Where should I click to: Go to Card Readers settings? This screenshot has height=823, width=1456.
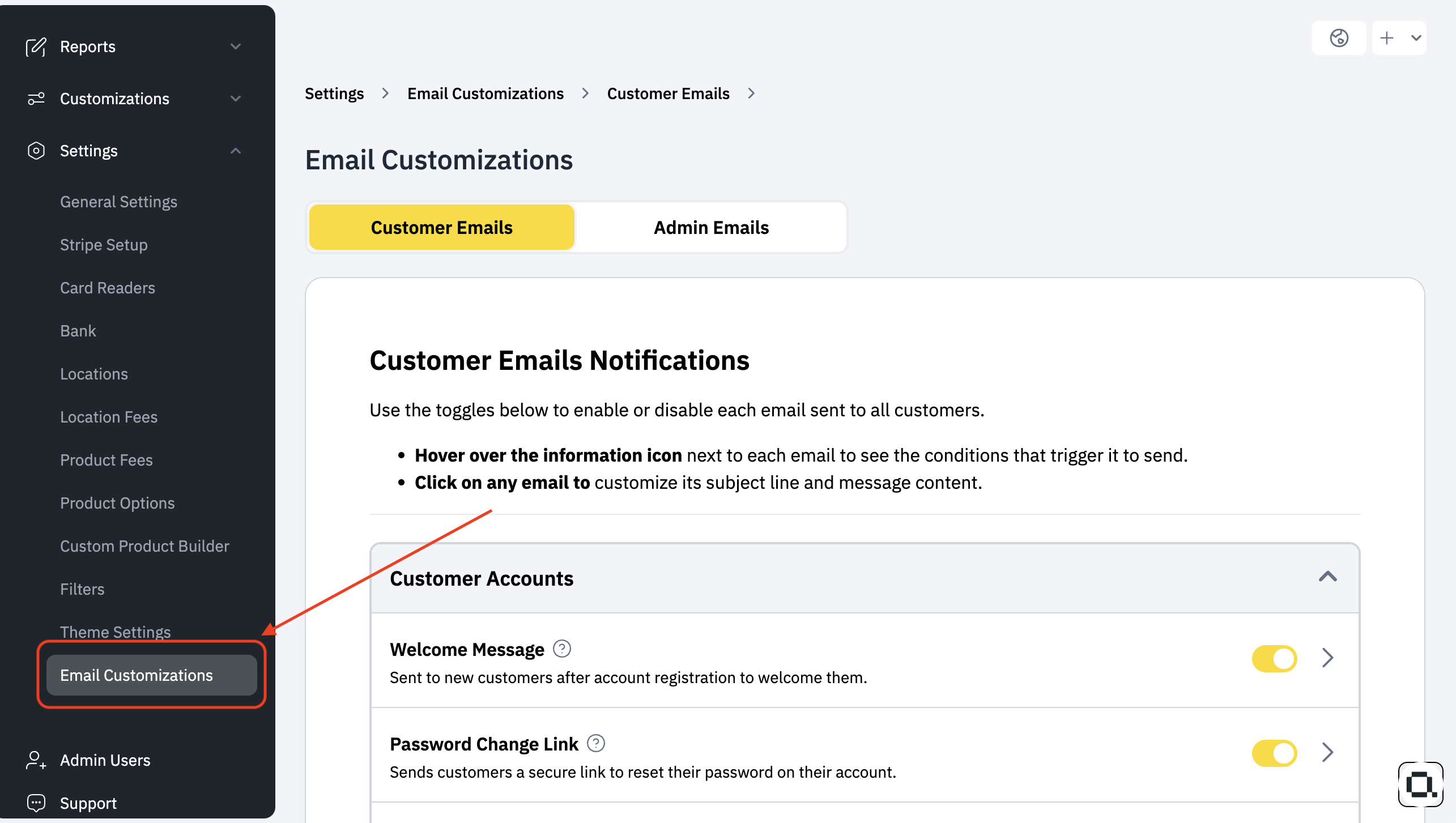point(108,288)
